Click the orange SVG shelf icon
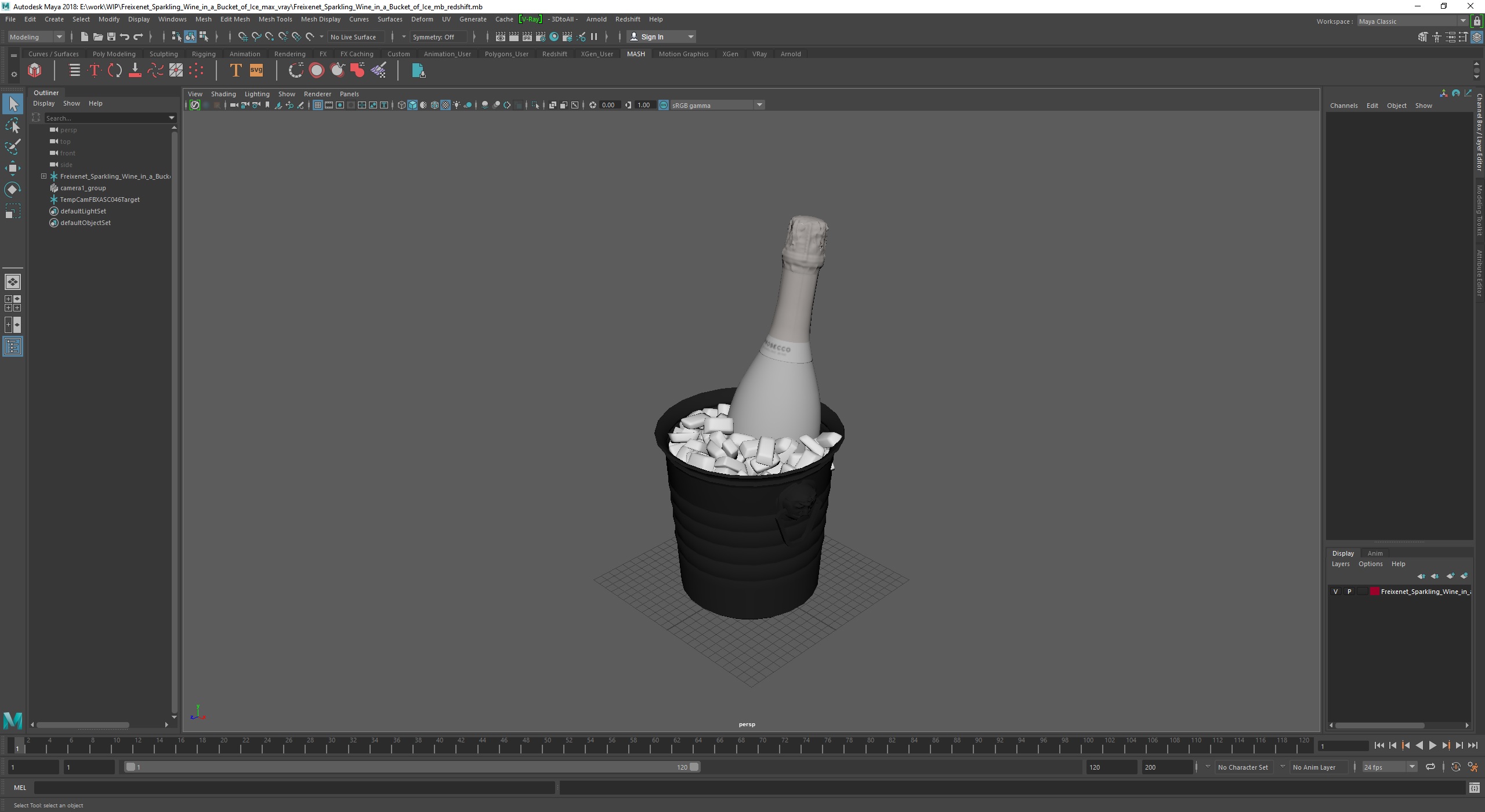Image resolution: width=1485 pixels, height=812 pixels. tap(256, 71)
